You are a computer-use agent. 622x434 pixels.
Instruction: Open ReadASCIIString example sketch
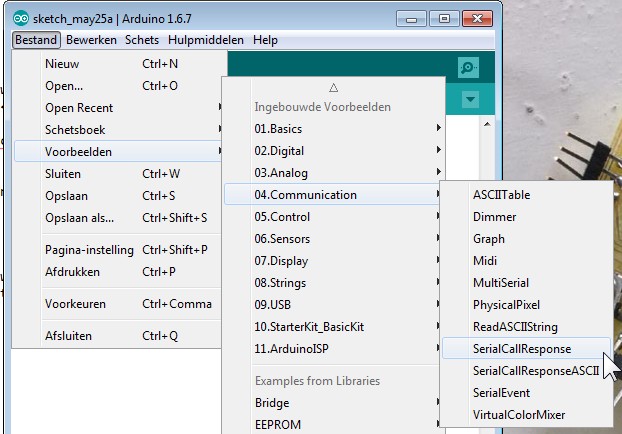526,327
